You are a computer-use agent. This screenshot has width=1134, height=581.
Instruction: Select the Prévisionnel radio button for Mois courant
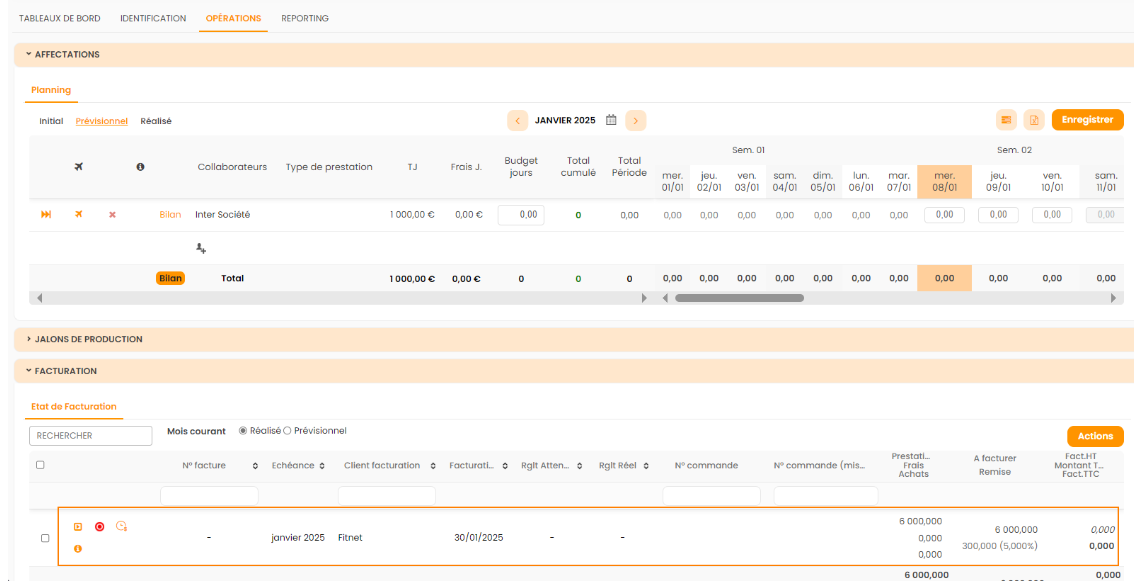288,431
